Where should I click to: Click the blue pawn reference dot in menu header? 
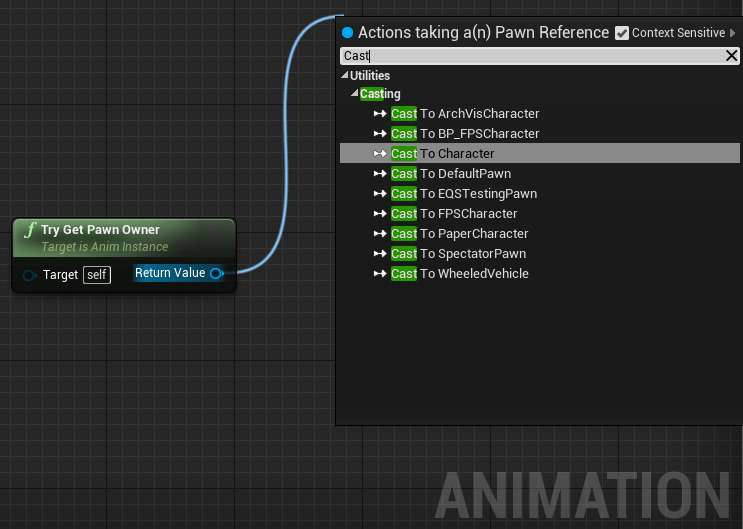click(347, 33)
